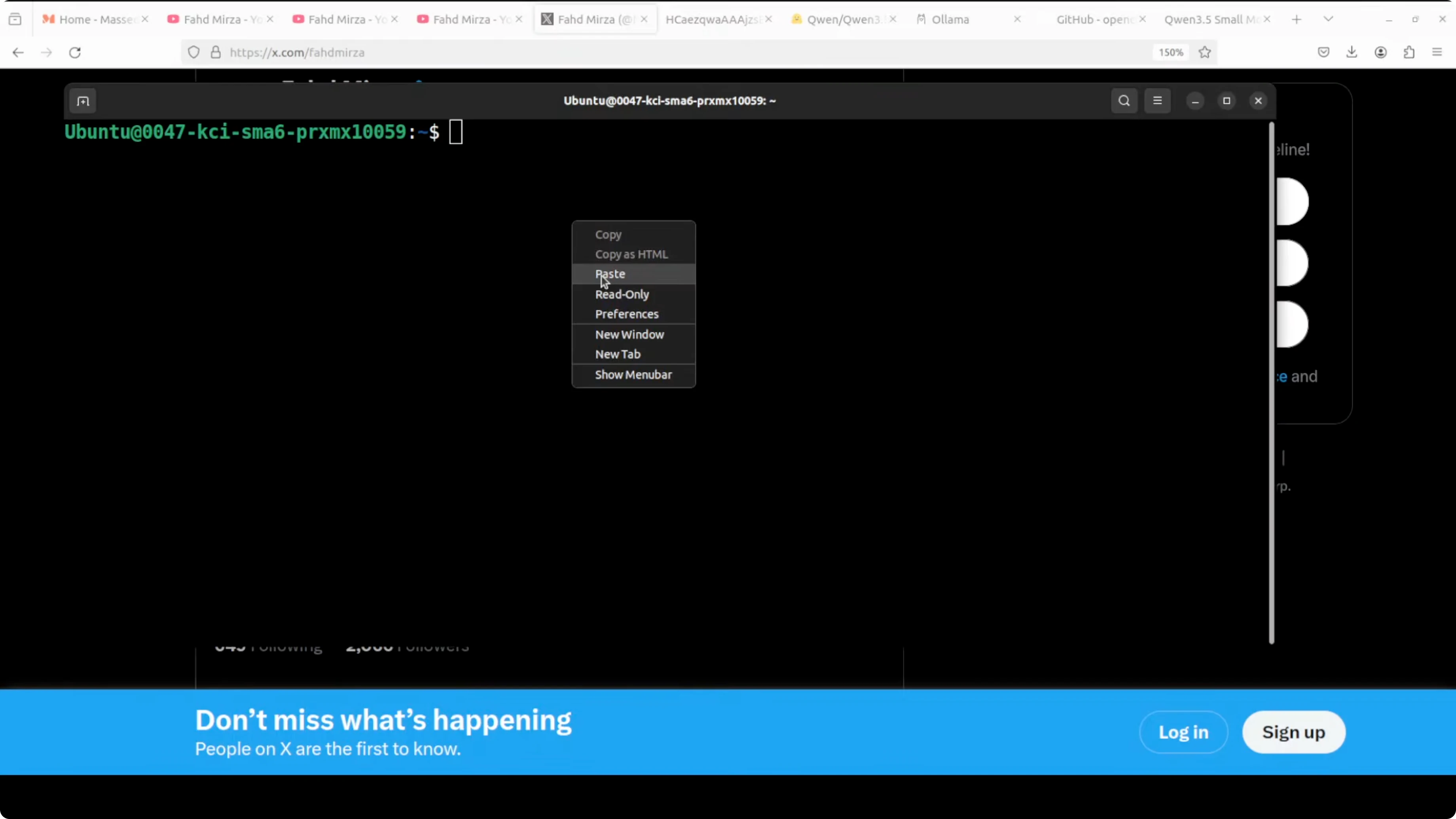This screenshot has width=1456, height=819.
Task: Click the 150% zoom level control
Action: (1170, 52)
